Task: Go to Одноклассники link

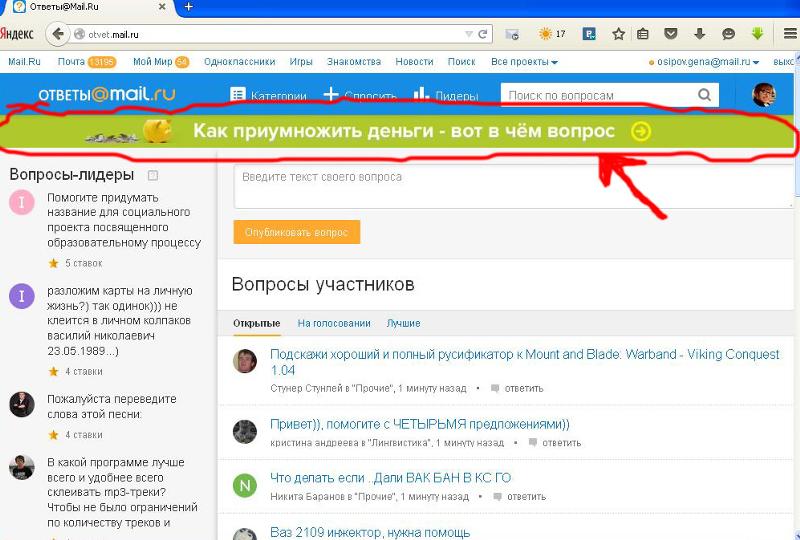Action: 239,62
